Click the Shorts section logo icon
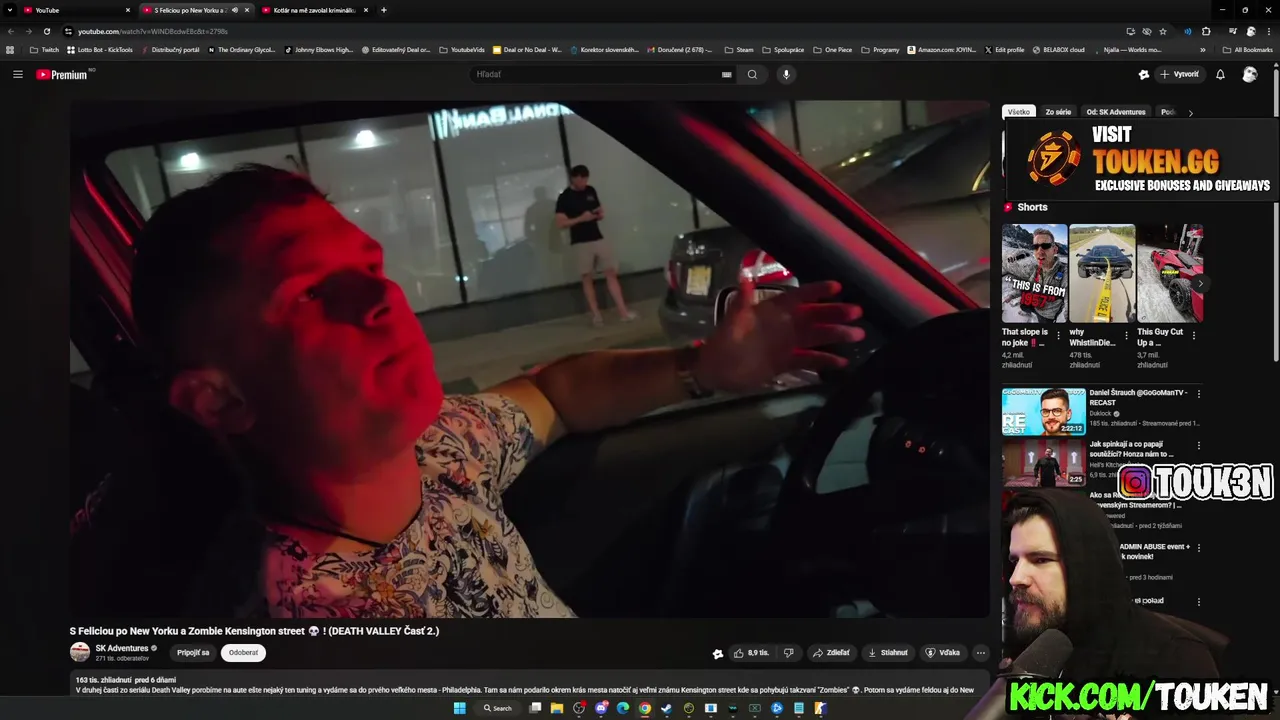 pos(1008,207)
